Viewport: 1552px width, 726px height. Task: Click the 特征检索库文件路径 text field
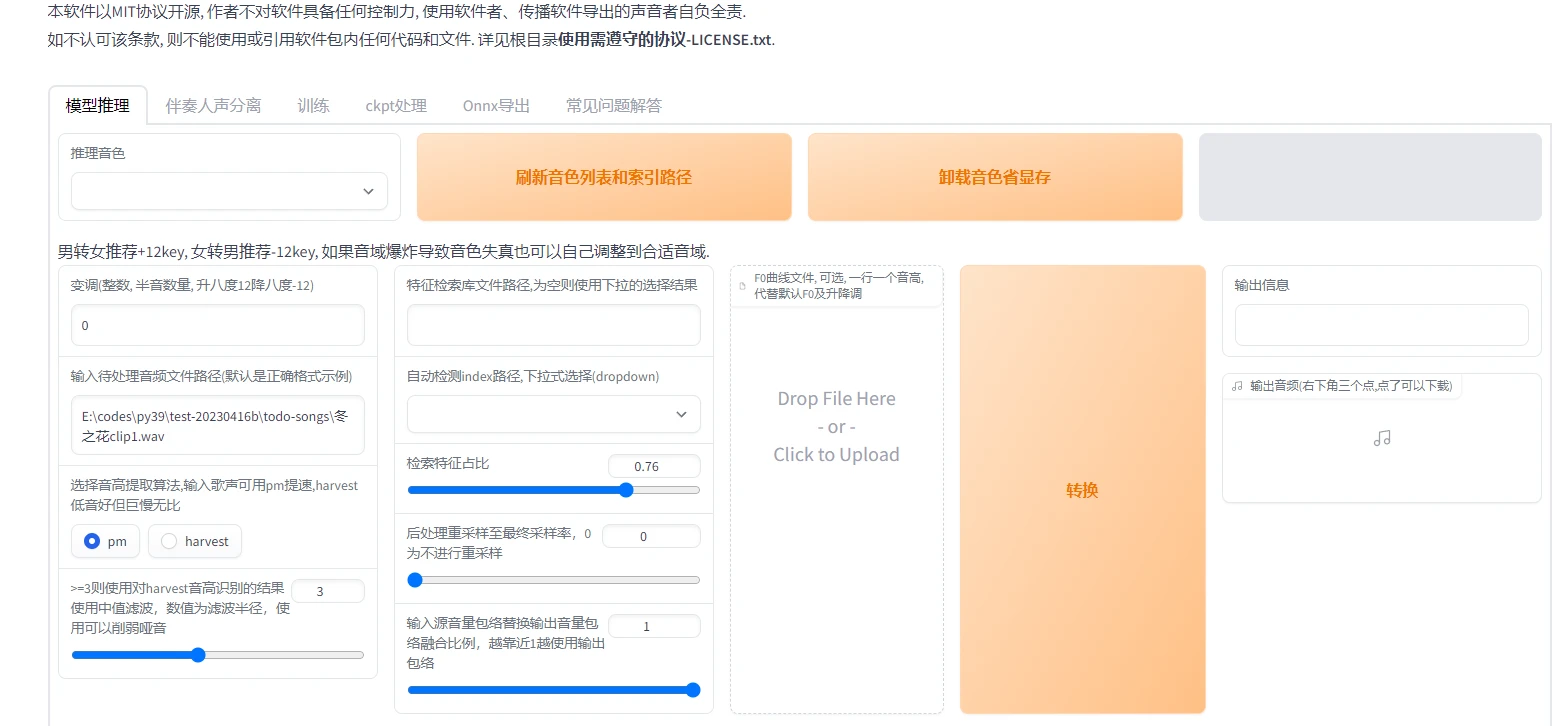tap(553, 326)
